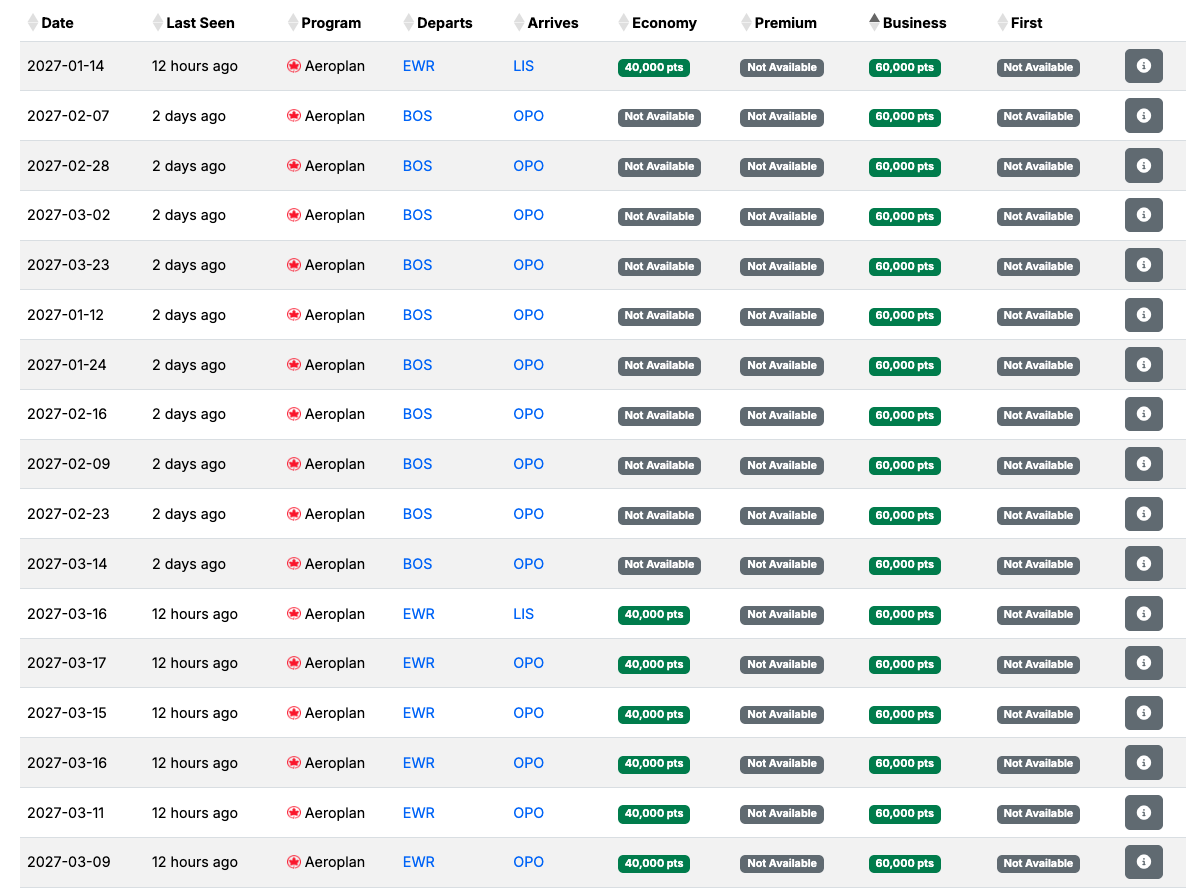Open info icon for 2027-03-09 flight
Viewport: 1204px width, 894px height.
[1144, 862]
